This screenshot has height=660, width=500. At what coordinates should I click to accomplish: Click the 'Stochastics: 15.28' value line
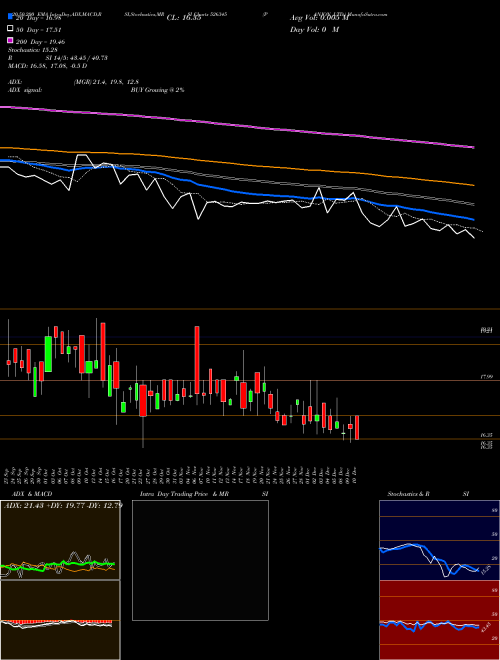[x=33, y=50]
